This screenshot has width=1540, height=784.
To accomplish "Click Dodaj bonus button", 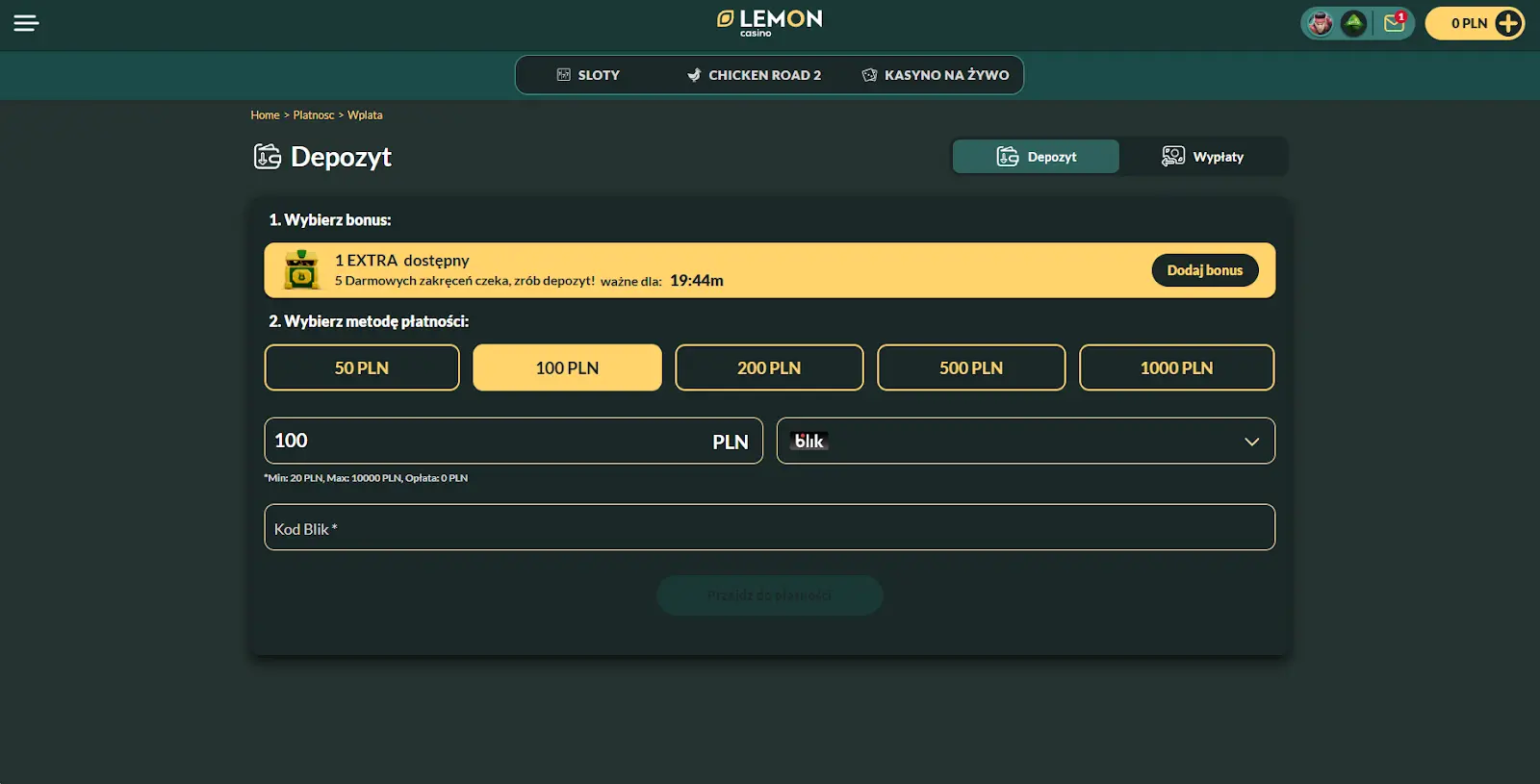I will coord(1205,270).
